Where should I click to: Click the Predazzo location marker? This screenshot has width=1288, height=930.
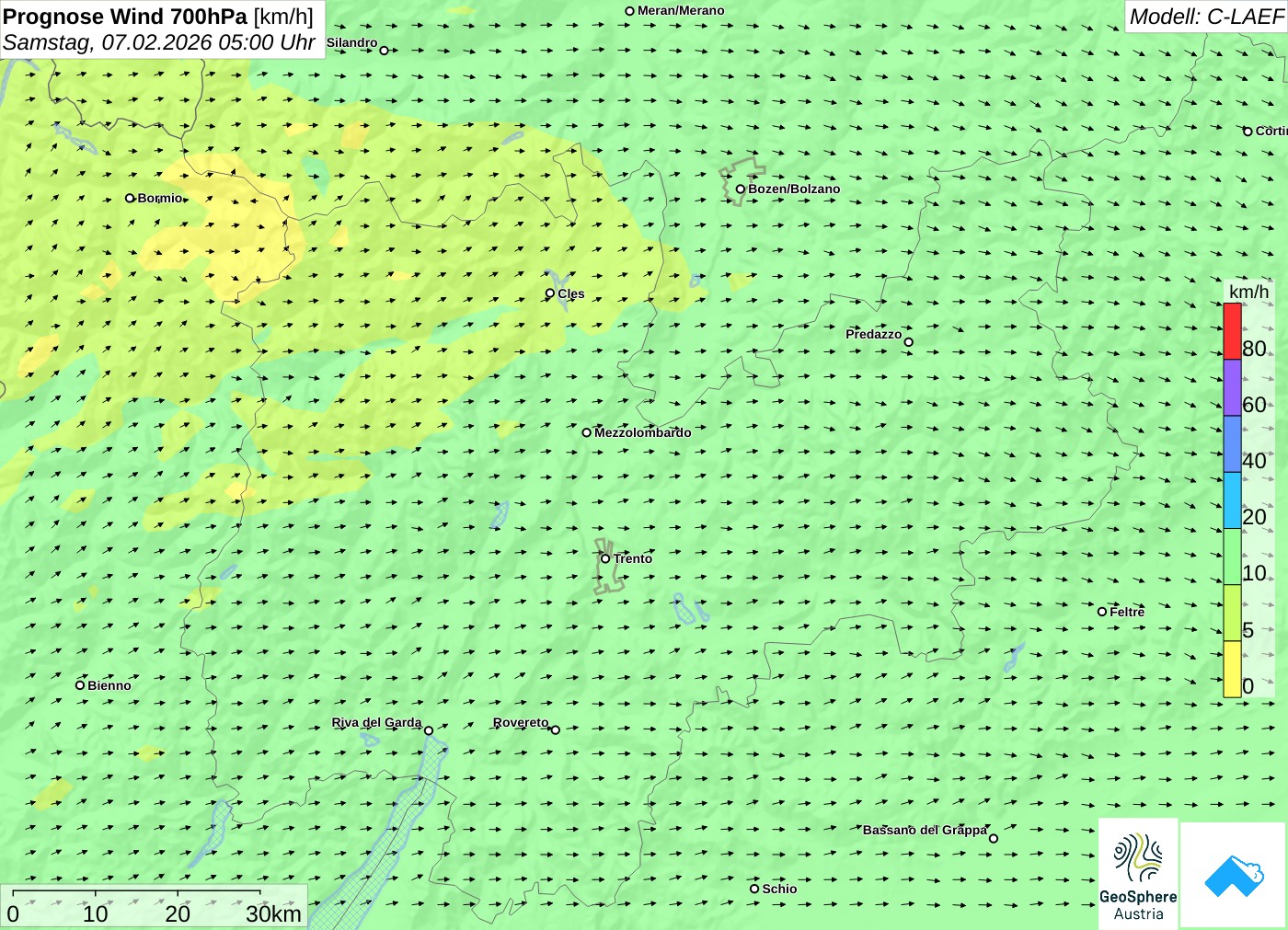tap(908, 342)
